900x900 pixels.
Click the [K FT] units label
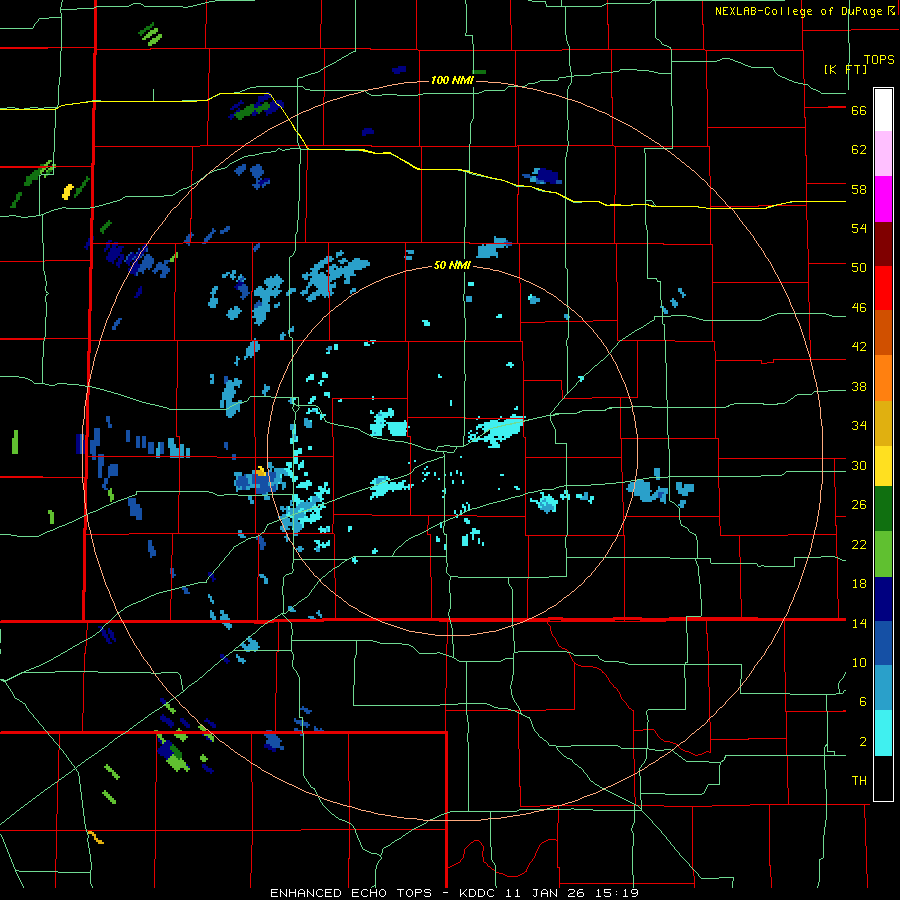coord(845,69)
